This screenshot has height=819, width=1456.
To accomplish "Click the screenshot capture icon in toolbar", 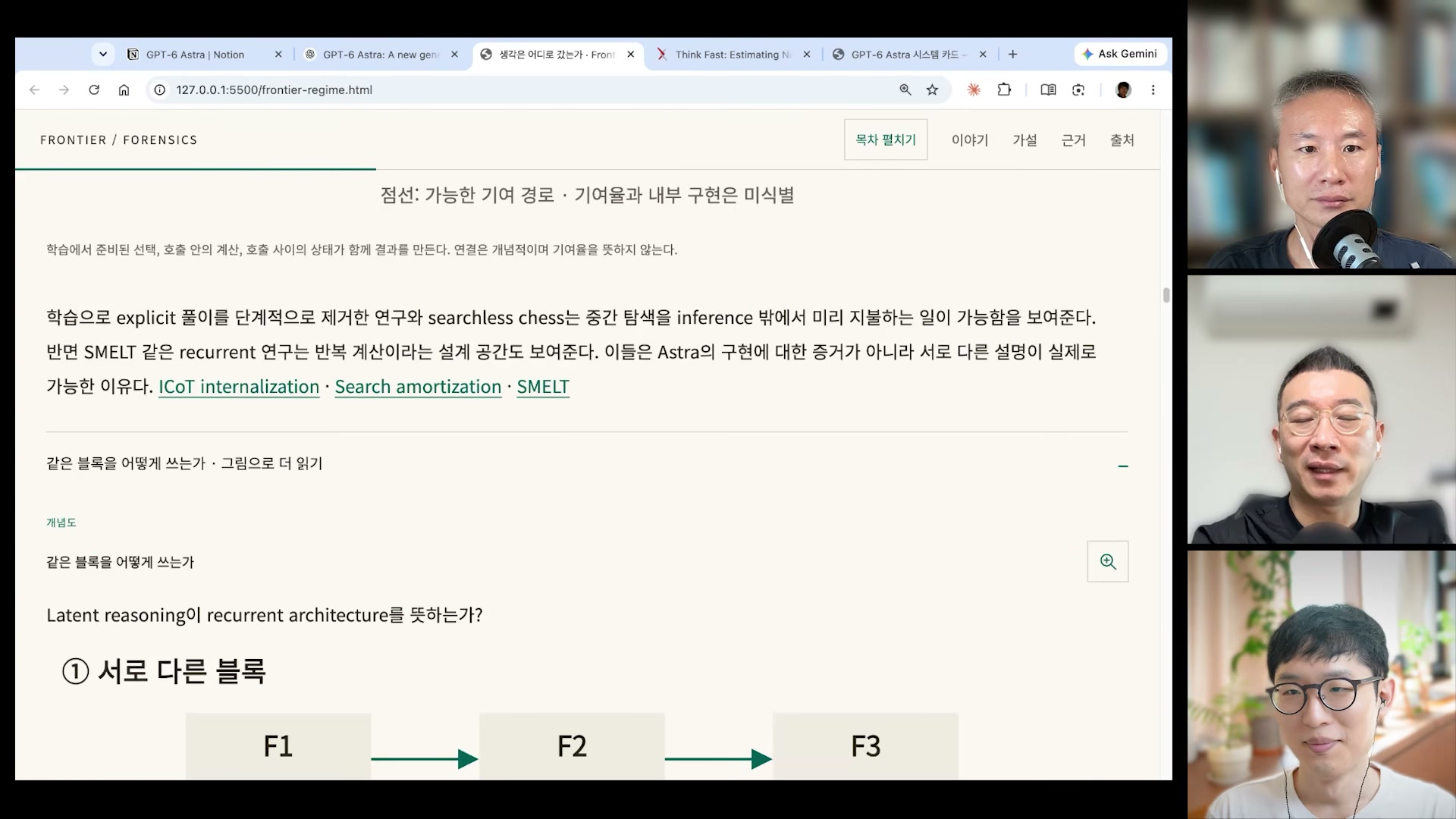I will tap(1078, 89).
